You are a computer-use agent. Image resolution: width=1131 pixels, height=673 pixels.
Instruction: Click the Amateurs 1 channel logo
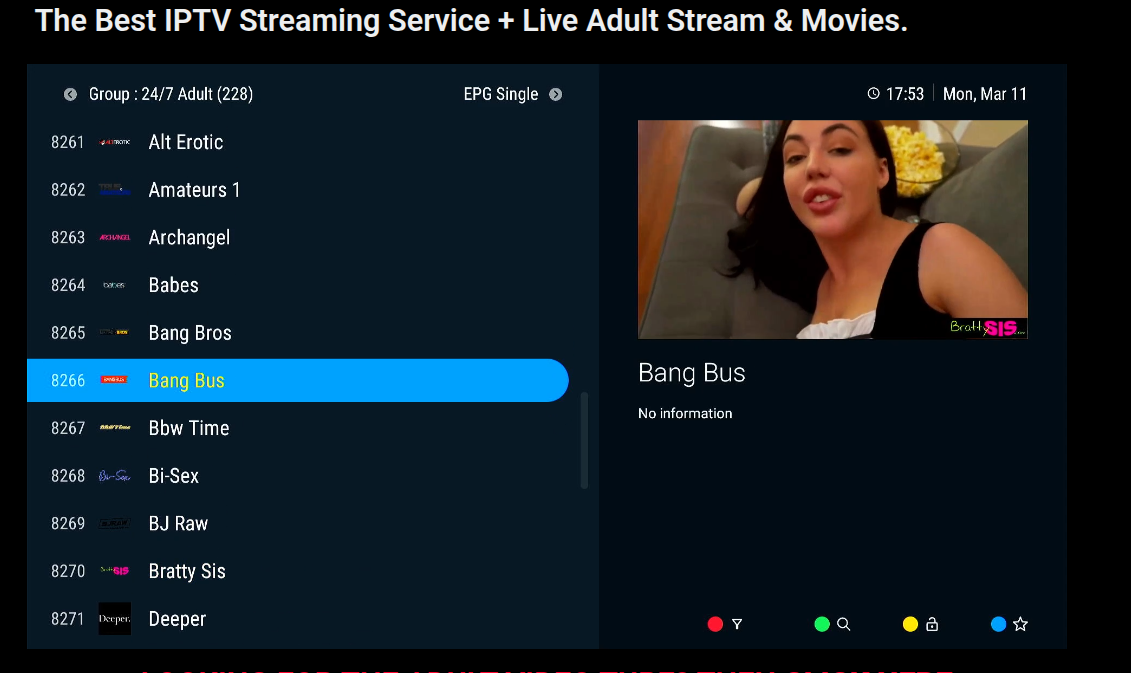coord(115,190)
